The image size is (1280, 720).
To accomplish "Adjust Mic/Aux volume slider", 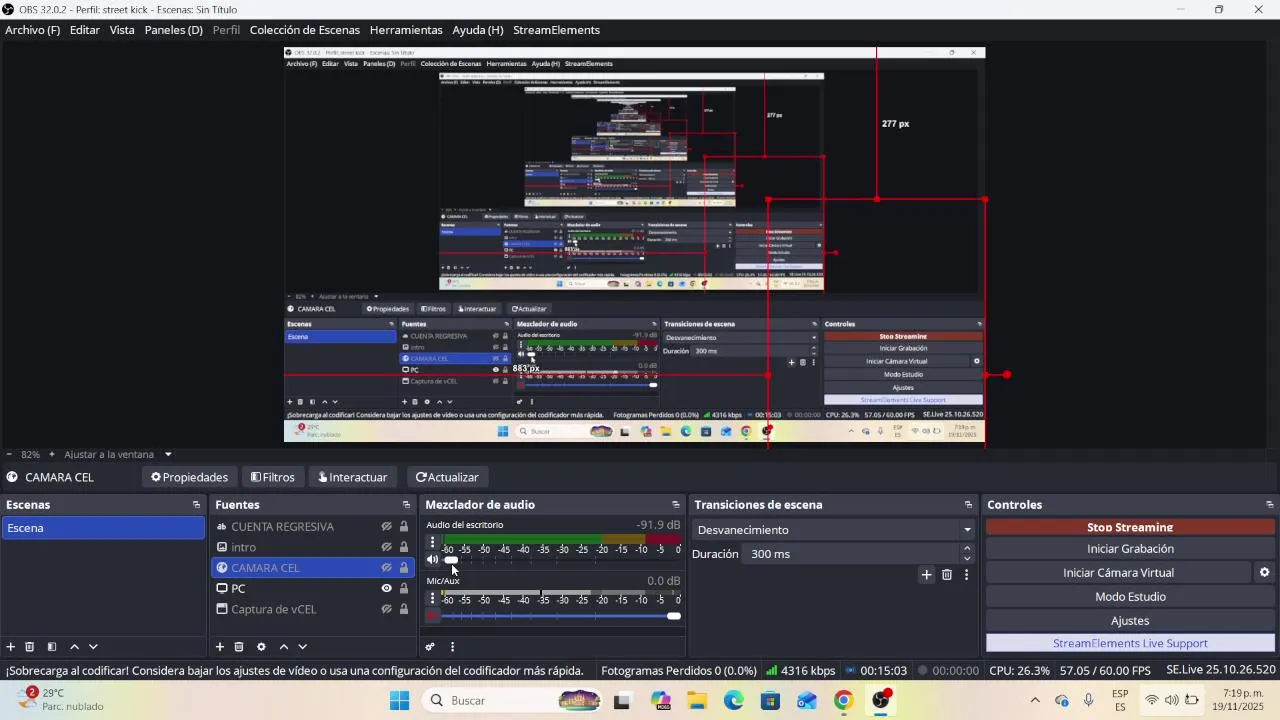I will click(561, 616).
